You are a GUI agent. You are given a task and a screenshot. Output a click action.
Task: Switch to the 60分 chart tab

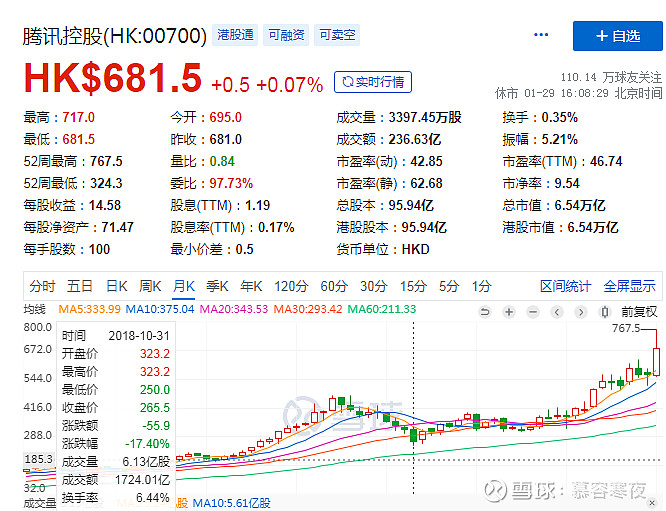(334, 286)
